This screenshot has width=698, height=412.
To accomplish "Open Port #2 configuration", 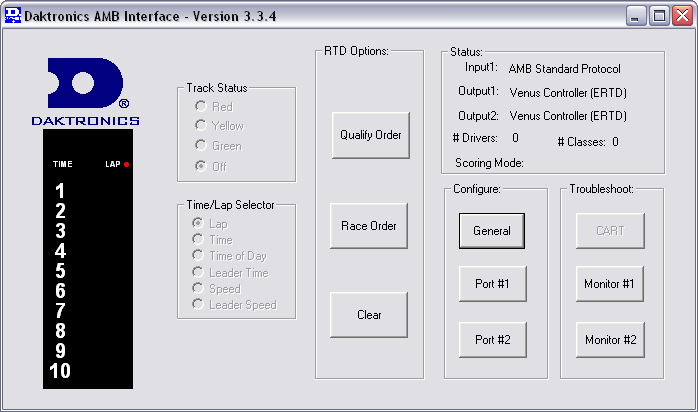I will pyautogui.click(x=491, y=340).
